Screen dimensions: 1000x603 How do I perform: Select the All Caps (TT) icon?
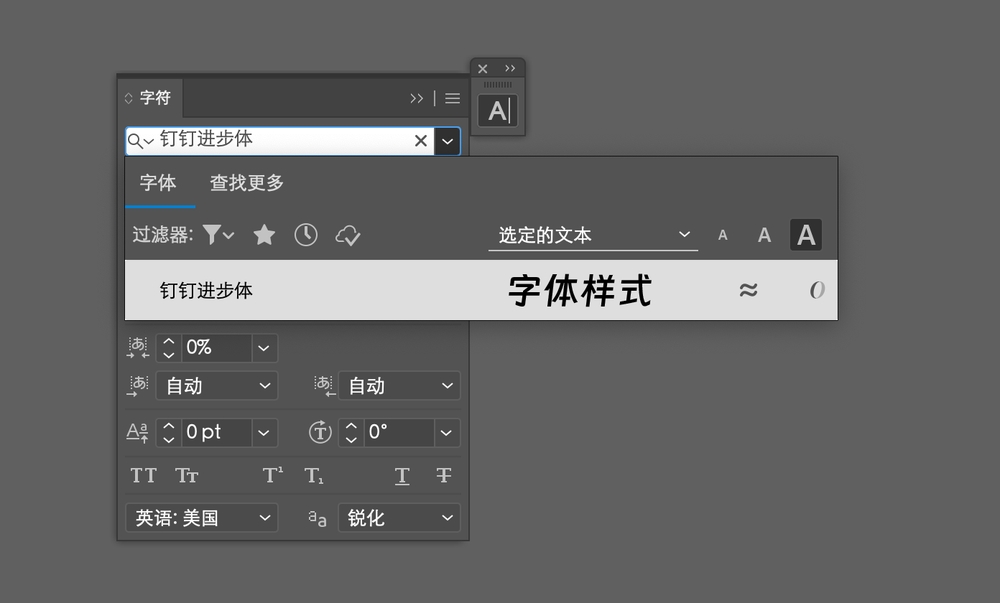click(x=143, y=475)
